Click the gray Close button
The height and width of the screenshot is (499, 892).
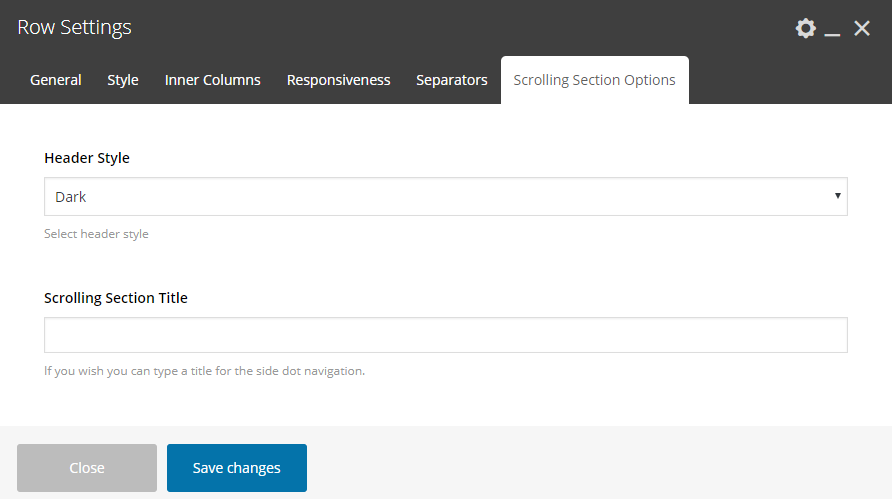coord(87,468)
